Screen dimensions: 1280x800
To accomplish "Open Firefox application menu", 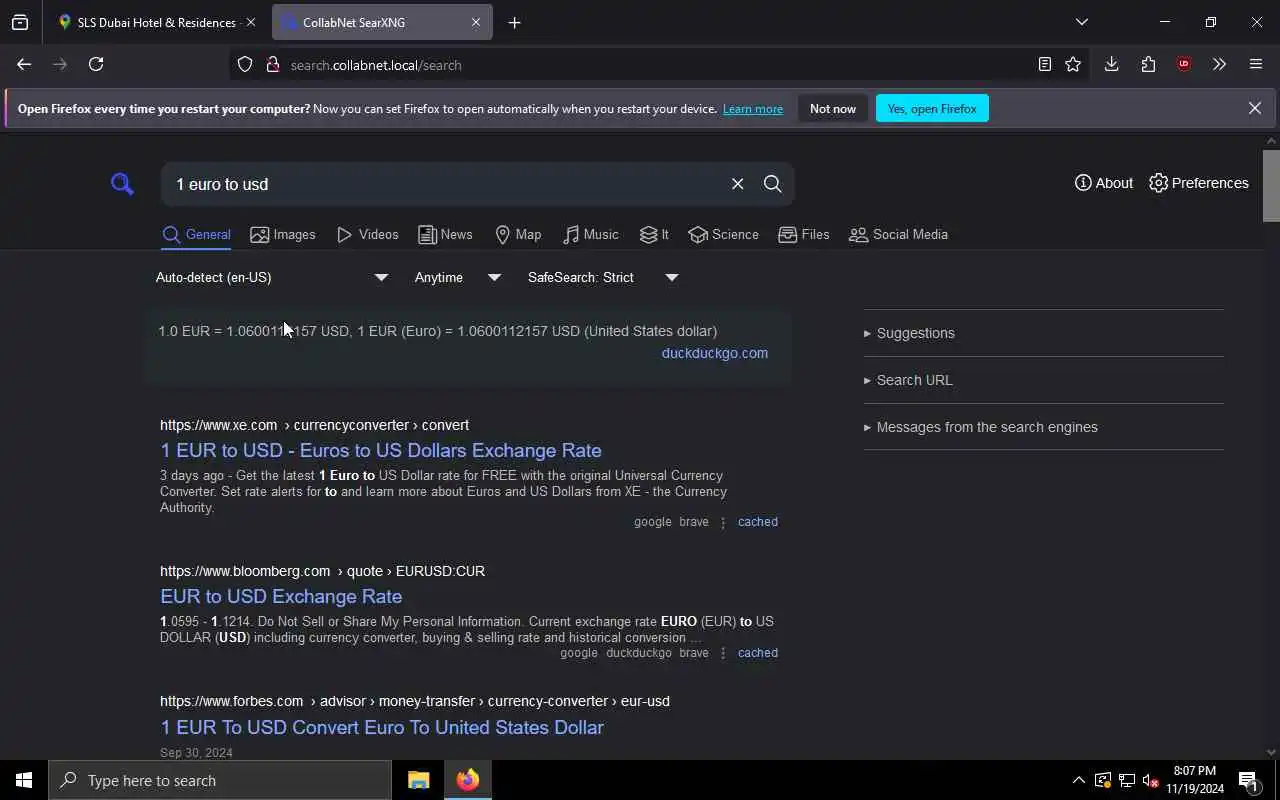I will coord(1256,64).
